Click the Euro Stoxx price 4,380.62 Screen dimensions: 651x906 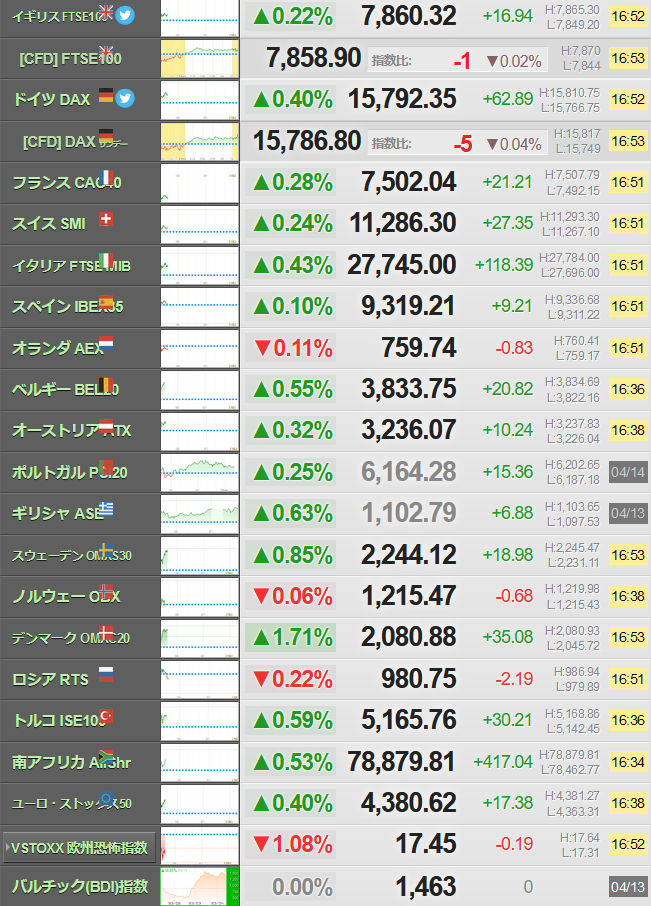tap(408, 803)
